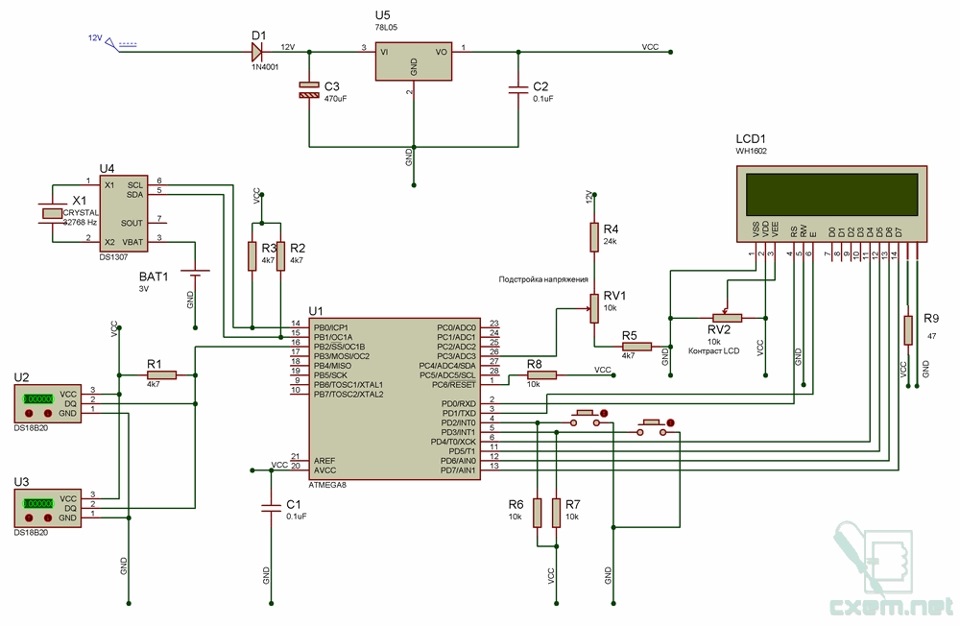Click the PB0/ICP1 pin label
This screenshot has width=960, height=626.
click(x=331, y=328)
